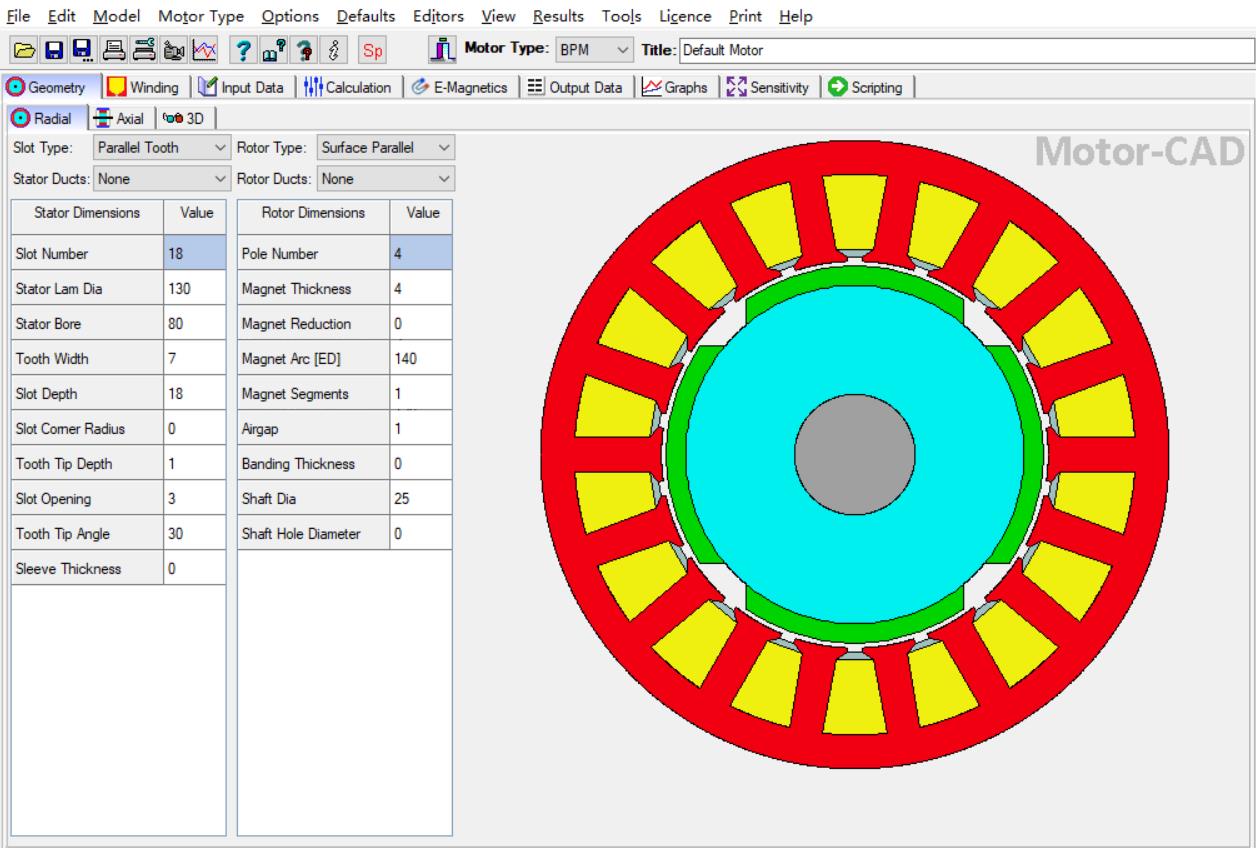Expand the Slot Type Parallel Tooth dropdown

(x=160, y=149)
